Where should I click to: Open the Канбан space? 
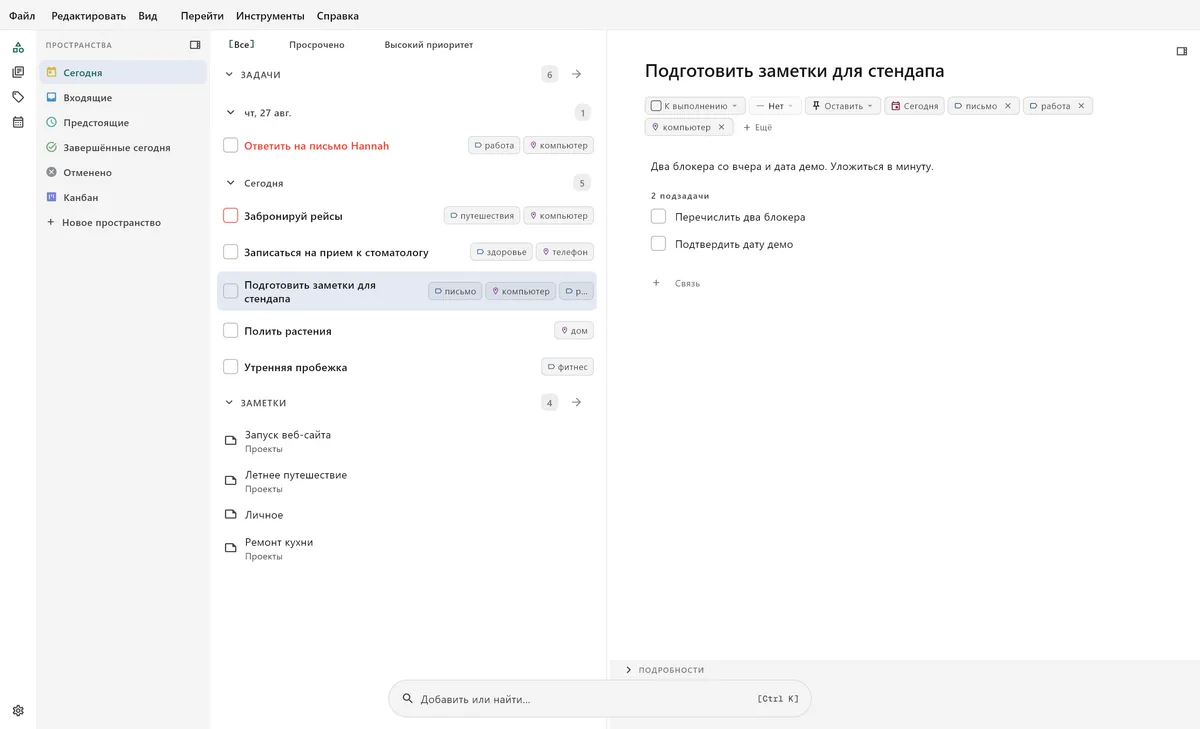coord(123,197)
